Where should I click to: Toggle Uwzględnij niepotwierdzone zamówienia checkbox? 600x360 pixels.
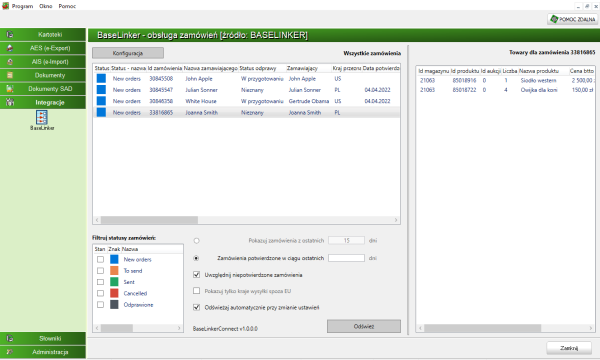tap(197, 275)
